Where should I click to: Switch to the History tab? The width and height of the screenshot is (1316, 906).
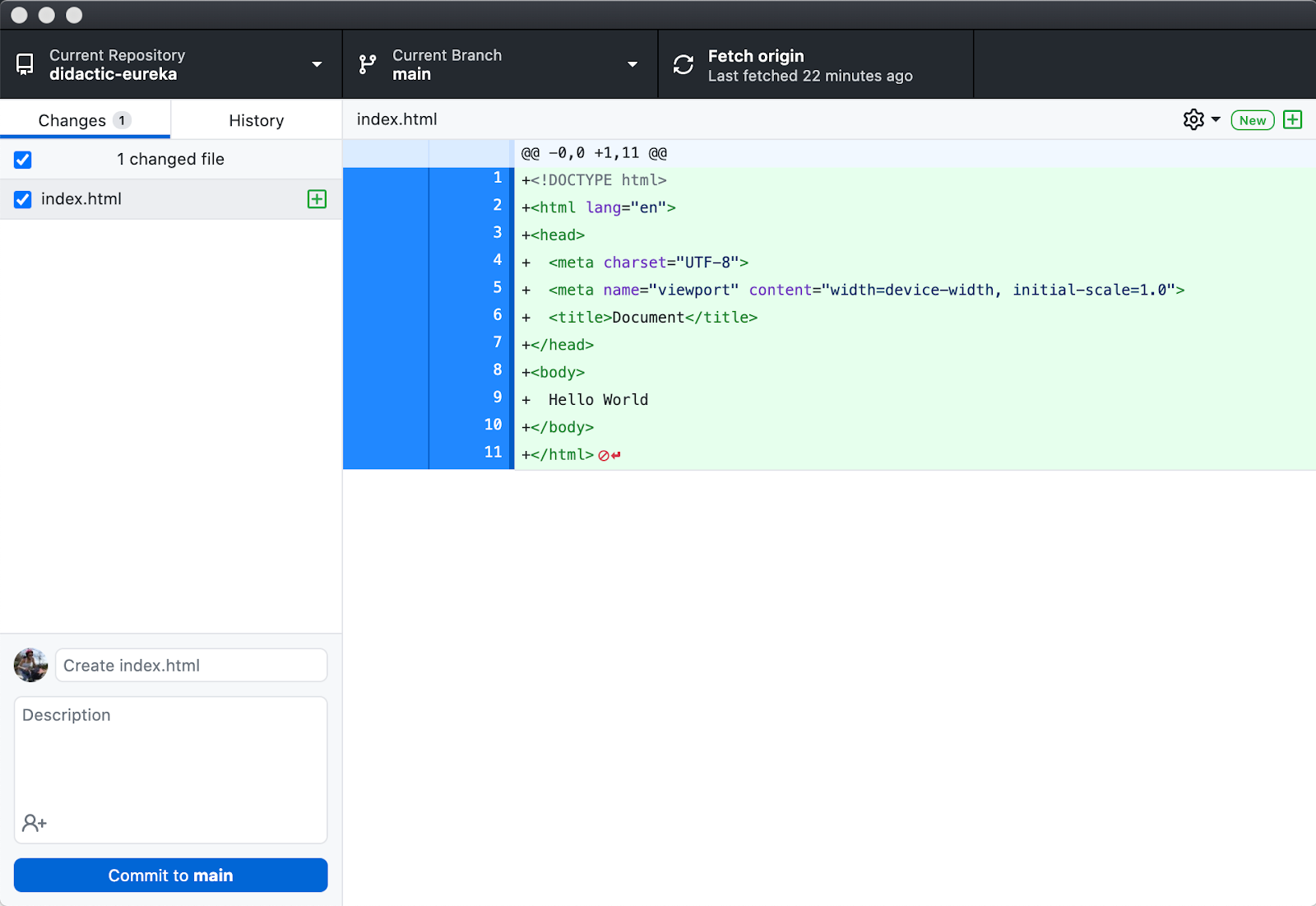click(x=256, y=119)
